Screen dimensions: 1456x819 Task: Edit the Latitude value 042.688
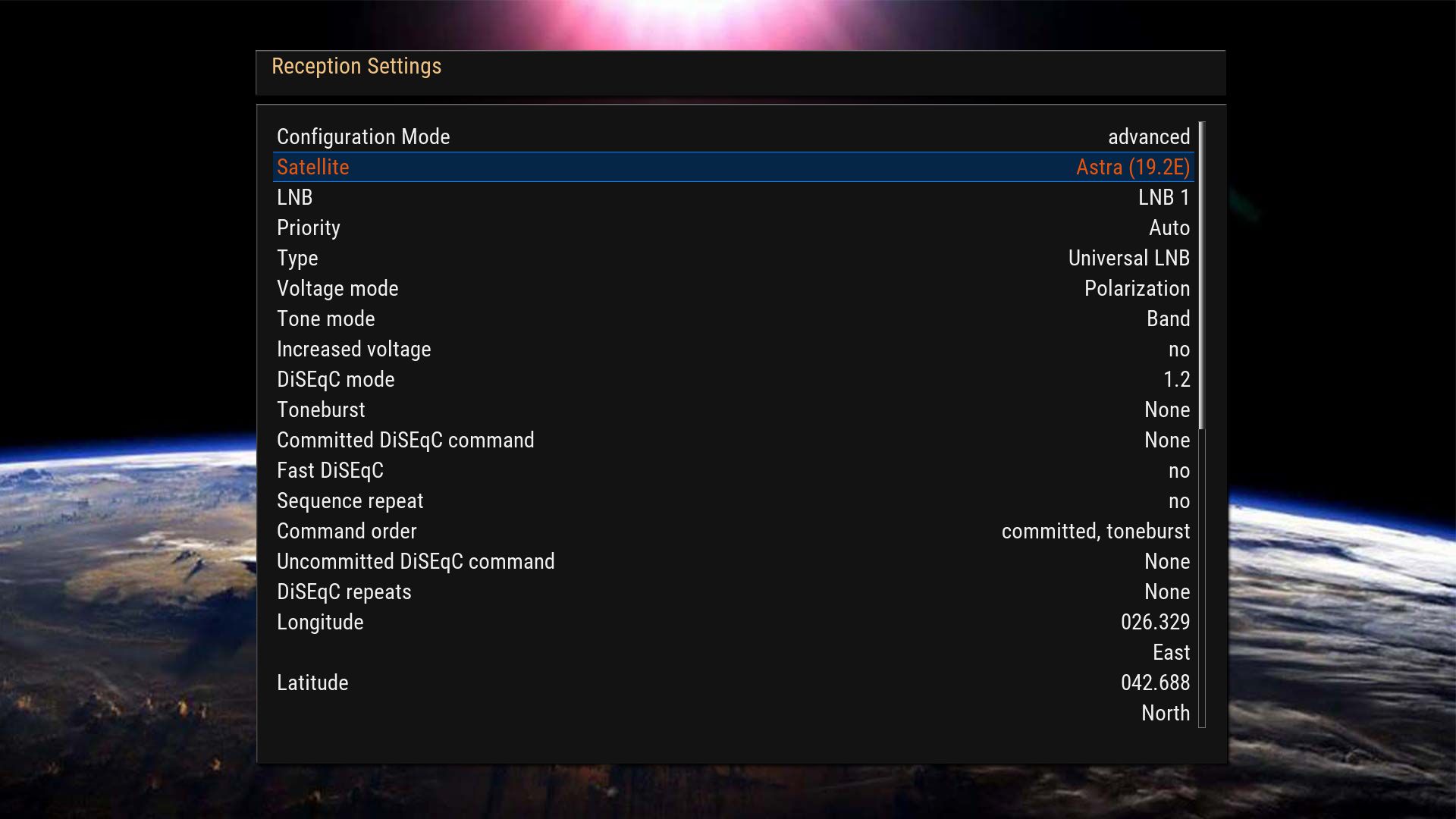click(1154, 682)
